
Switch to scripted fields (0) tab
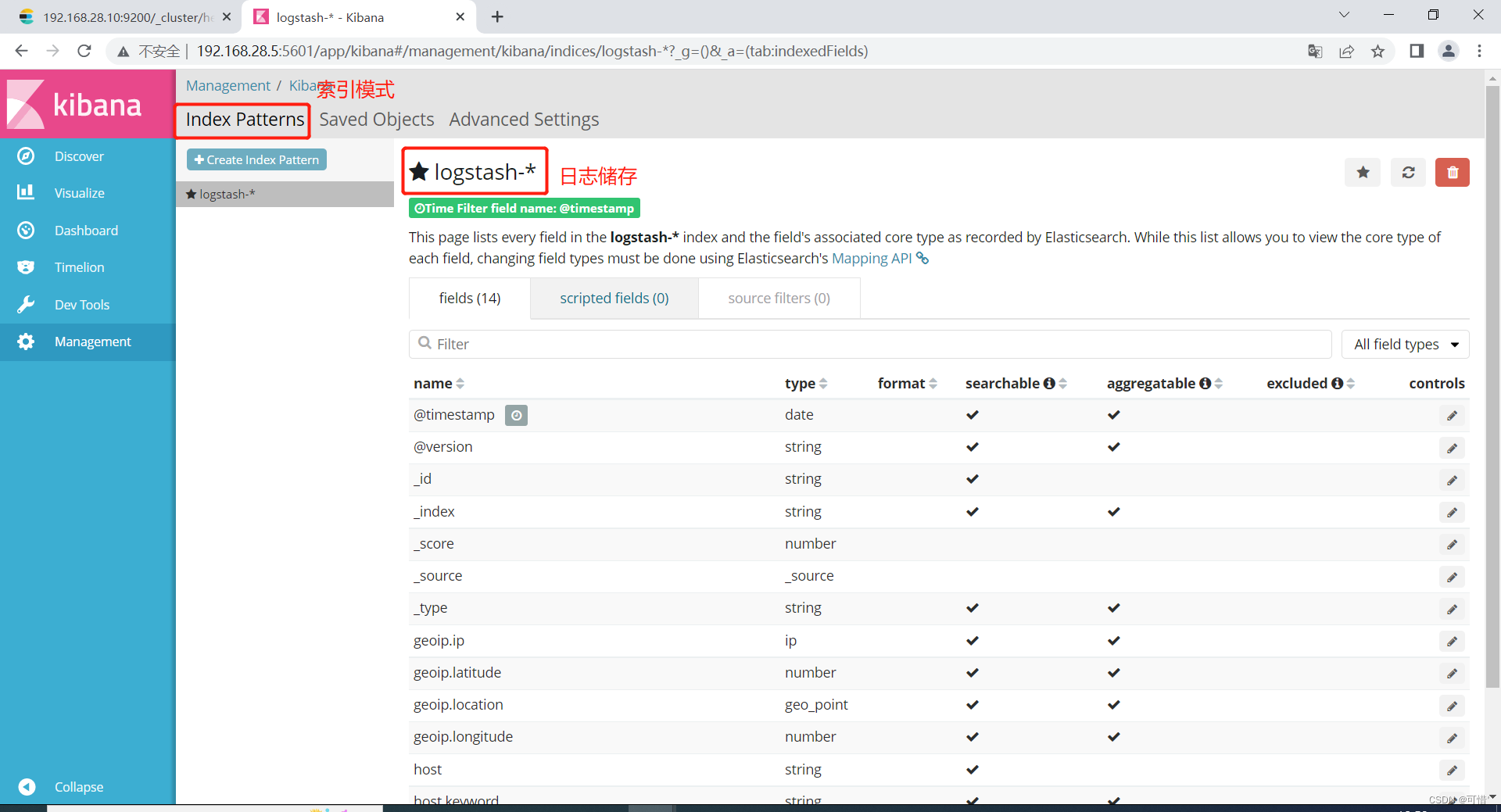[x=614, y=298]
